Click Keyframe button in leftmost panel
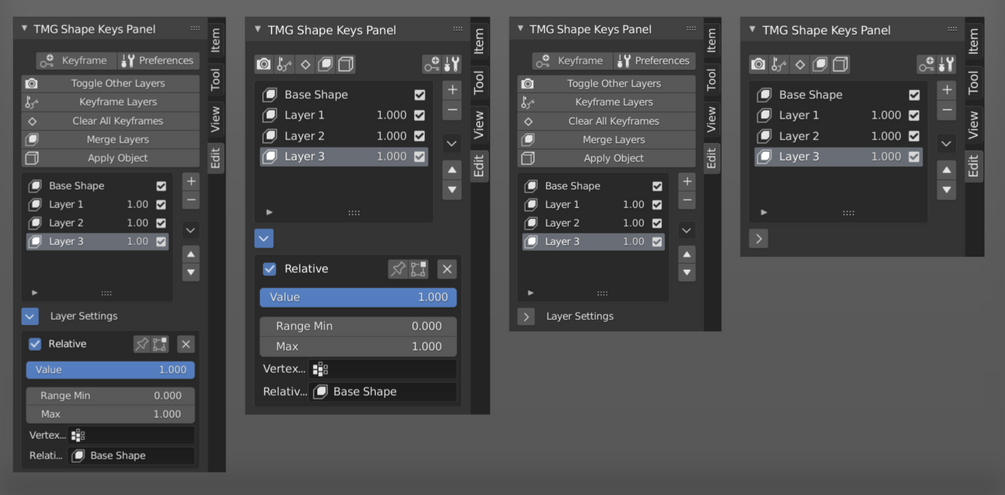Viewport: 1005px width, 495px height. coord(76,61)
